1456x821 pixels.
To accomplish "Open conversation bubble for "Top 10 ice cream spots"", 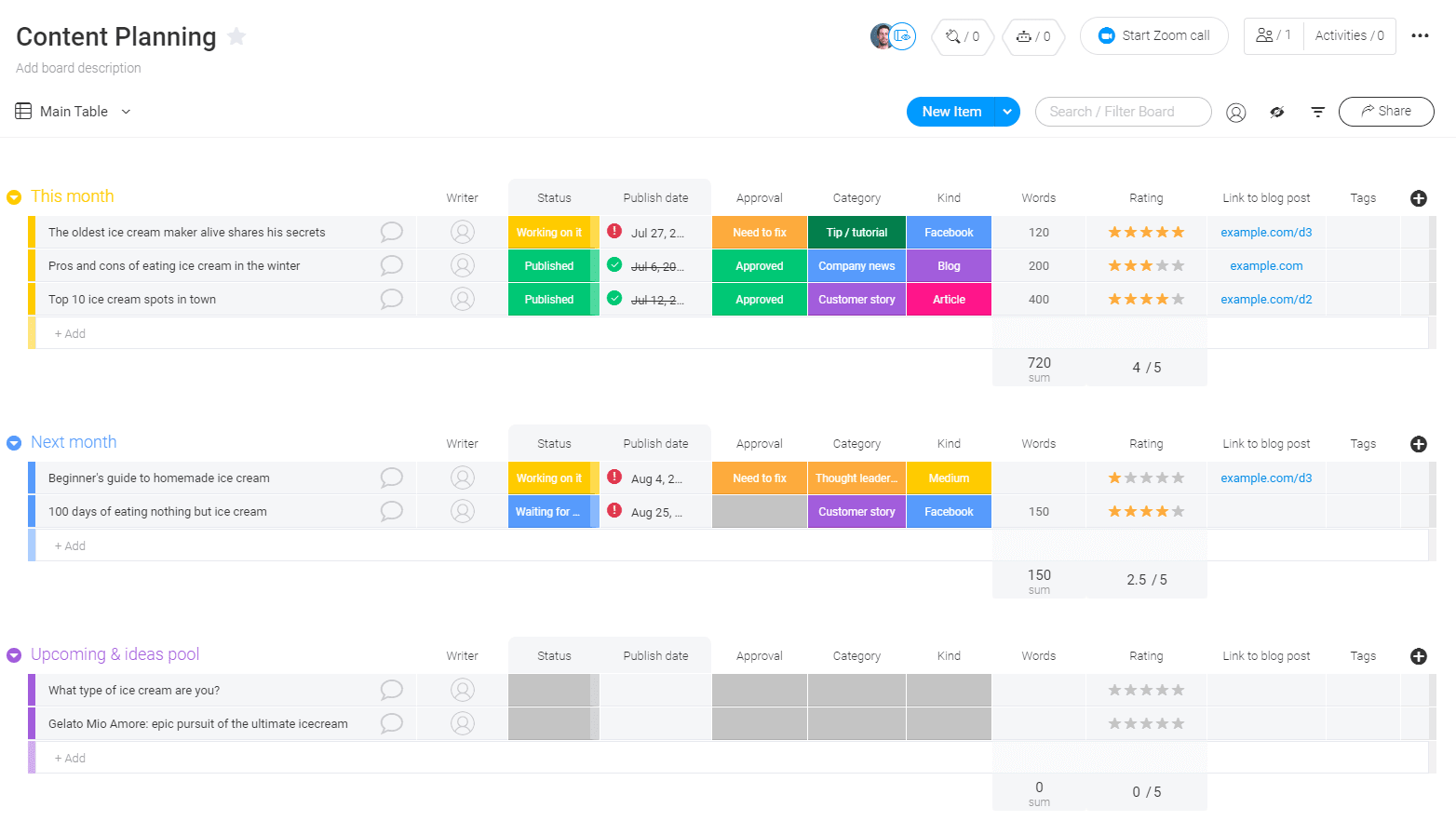I will pos(391,299).
